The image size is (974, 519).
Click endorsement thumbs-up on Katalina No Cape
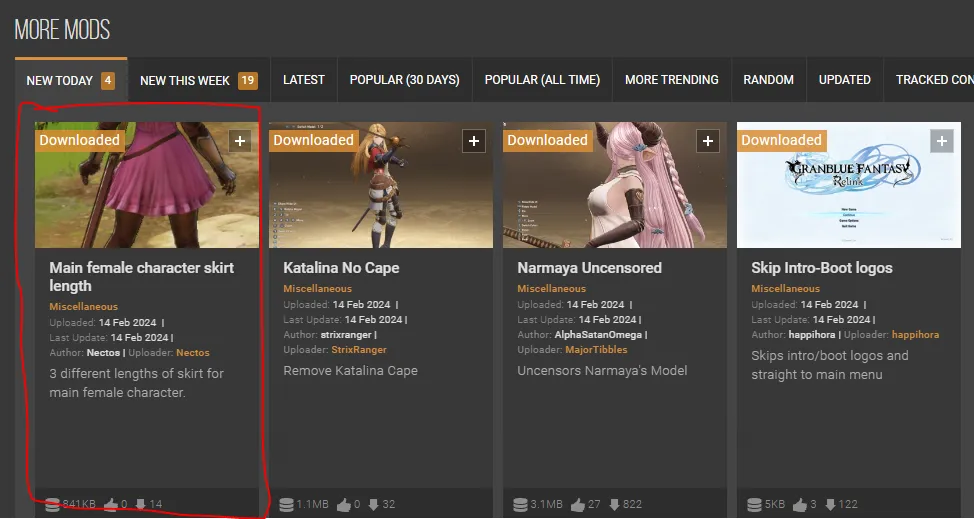[344, 505]
